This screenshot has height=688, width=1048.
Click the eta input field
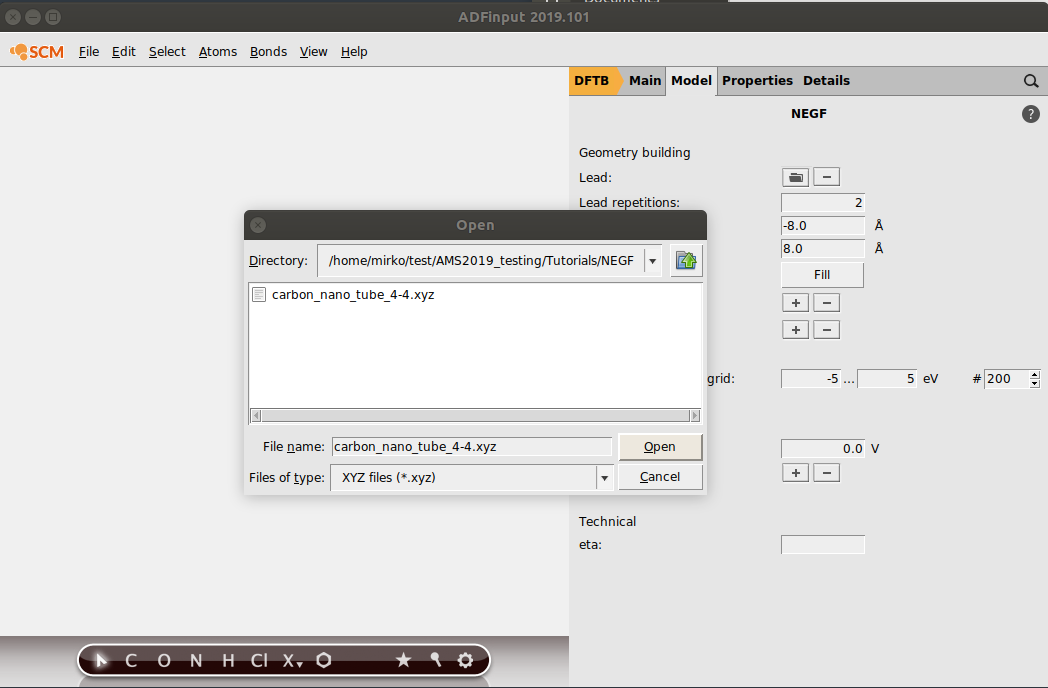823,545
